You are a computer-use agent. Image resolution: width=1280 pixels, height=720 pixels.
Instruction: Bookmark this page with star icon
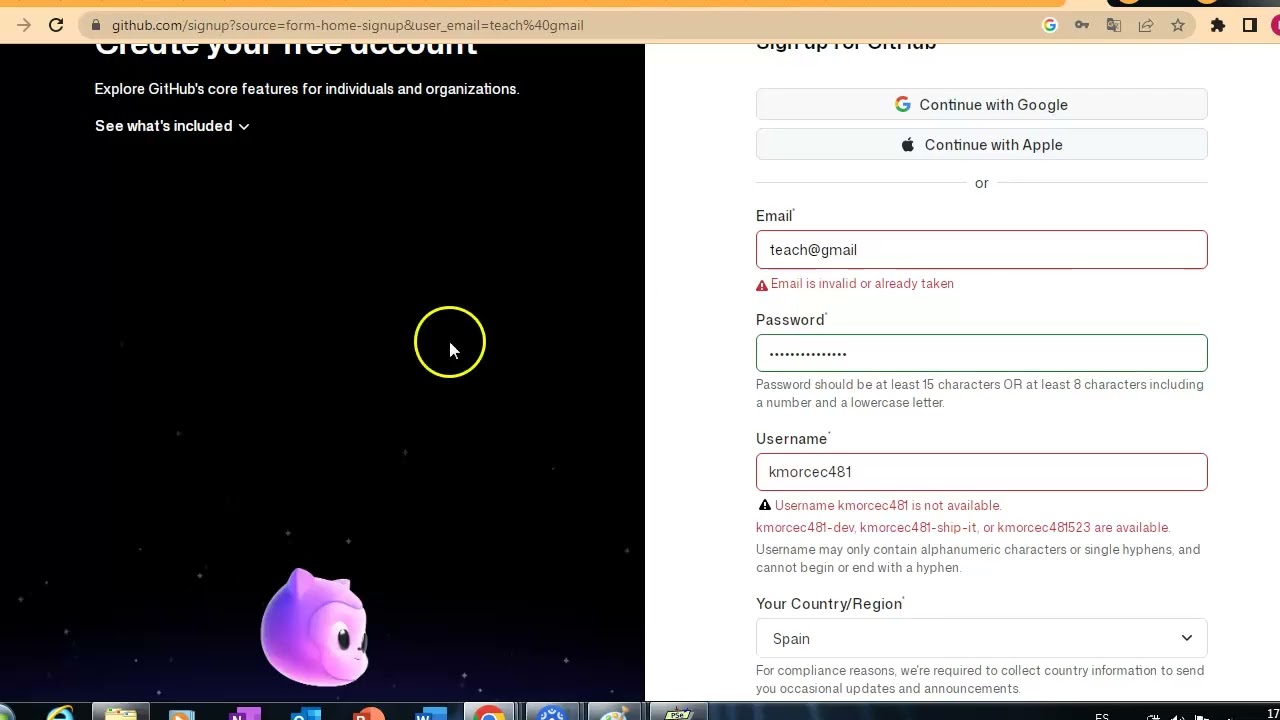coord(1178,25)
